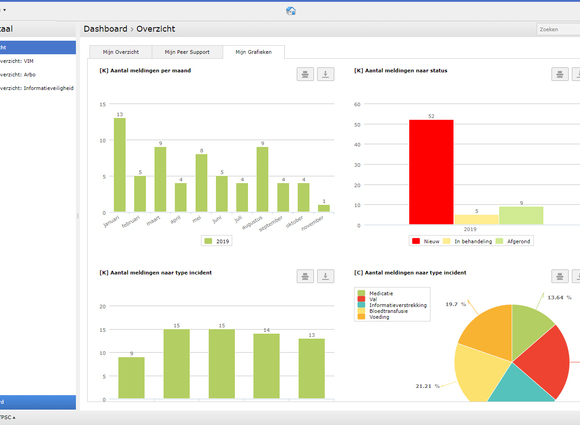Click the light green Afgerond bar

521,216
